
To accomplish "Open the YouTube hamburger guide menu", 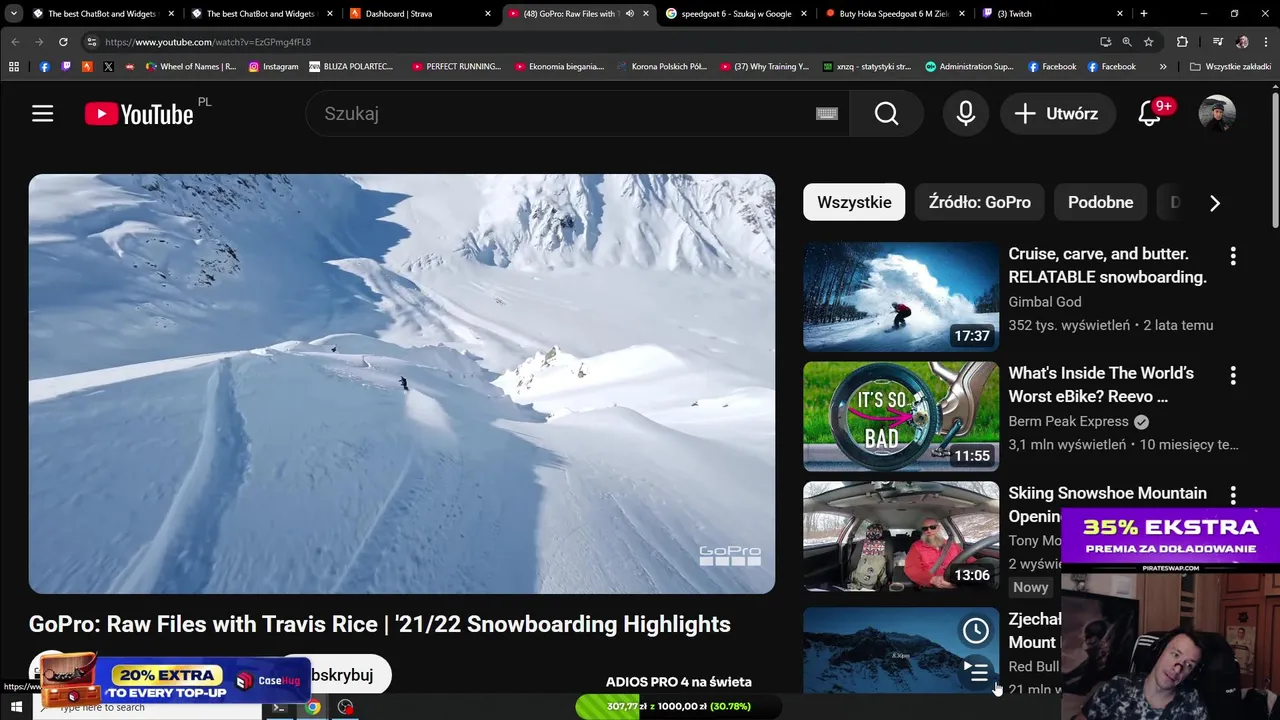I will point(42,114).
